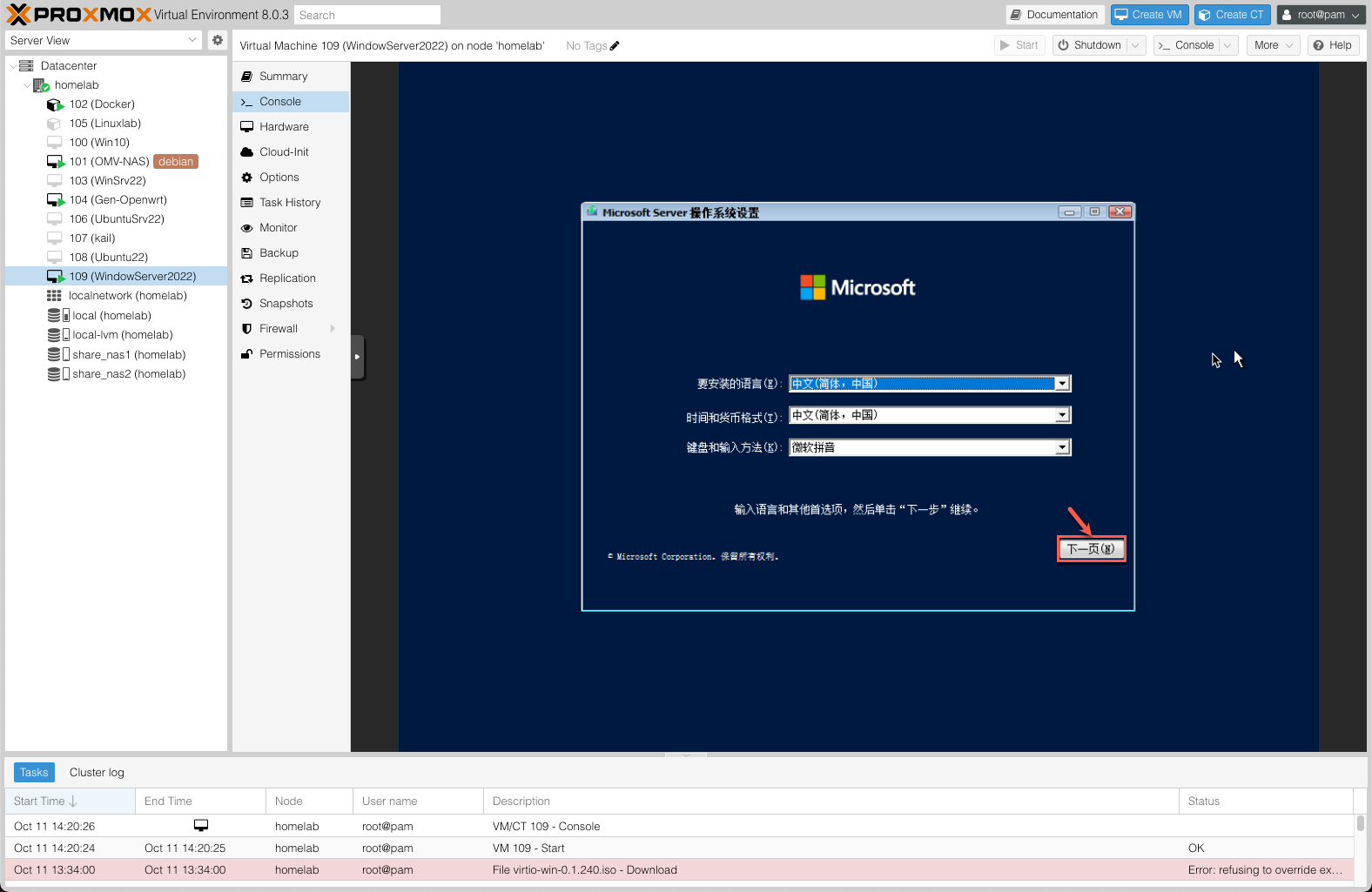Screen dimensions: 1372x892
Task: Click the Permissions unlock icon
Action: point(247,354)
